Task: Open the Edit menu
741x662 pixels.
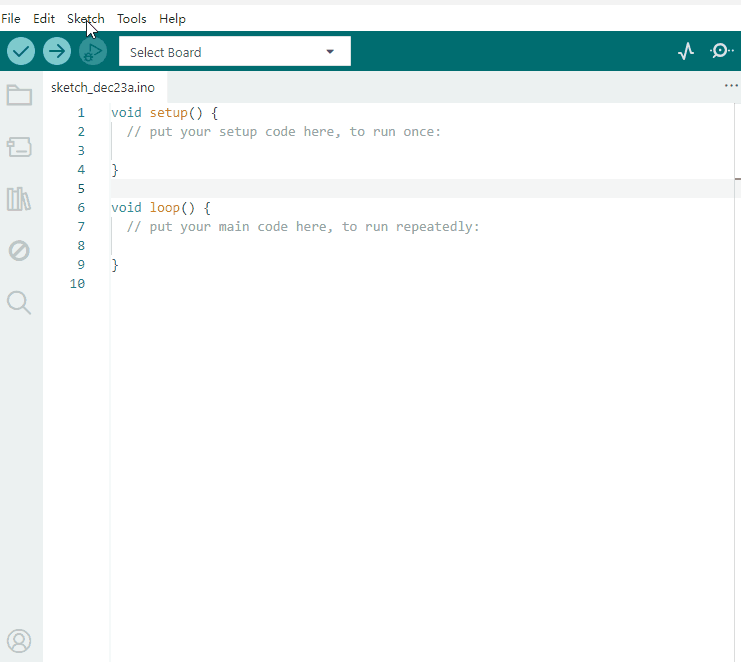Action: point(44,19)
